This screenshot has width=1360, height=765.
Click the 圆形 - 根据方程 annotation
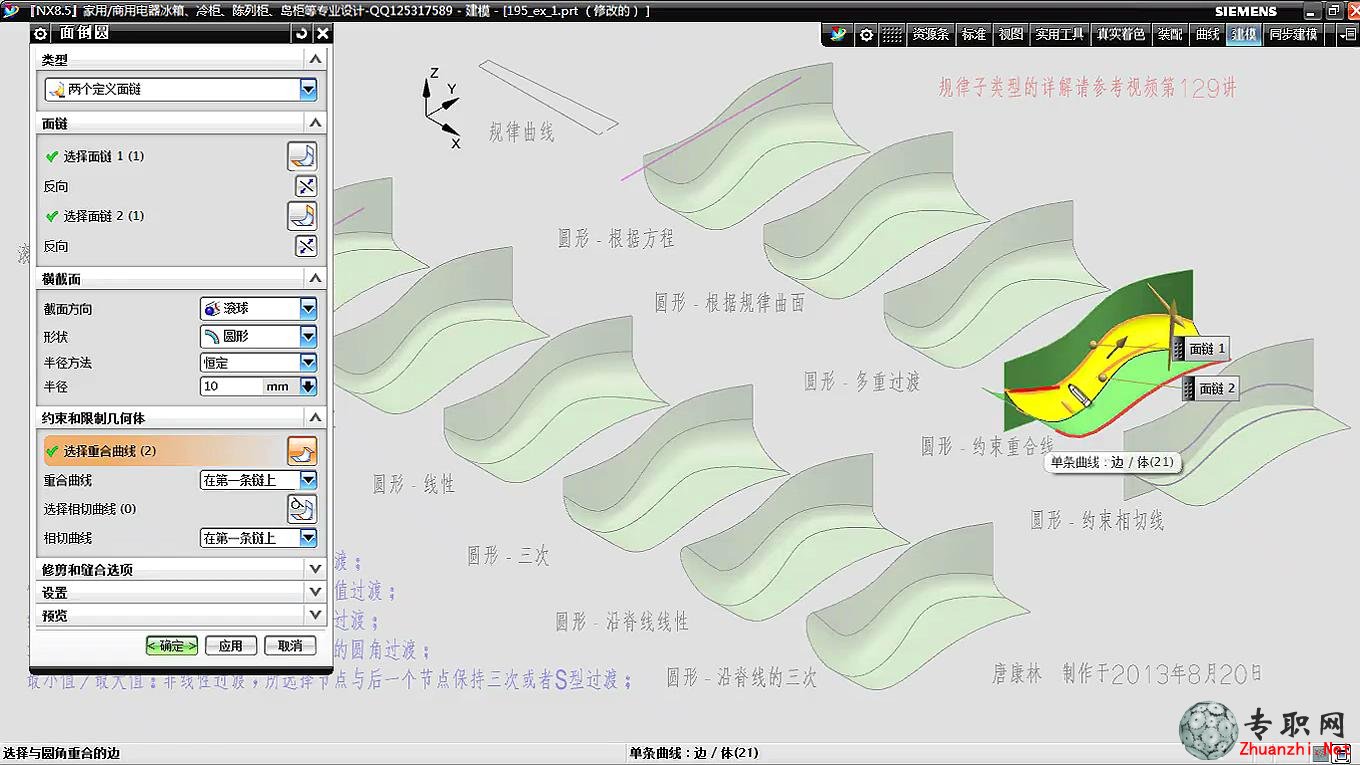[x=616, y=239]
